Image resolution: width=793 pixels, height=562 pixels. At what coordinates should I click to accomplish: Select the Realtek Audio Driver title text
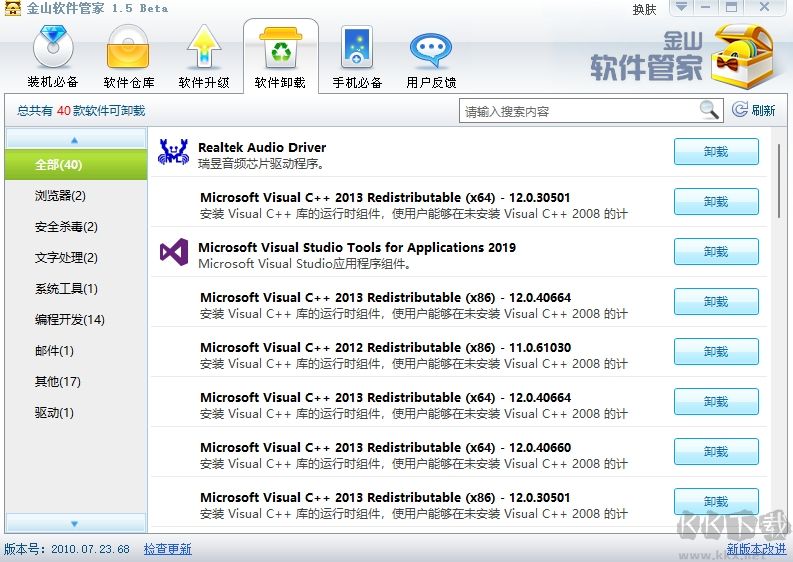(x=262, y=147)
